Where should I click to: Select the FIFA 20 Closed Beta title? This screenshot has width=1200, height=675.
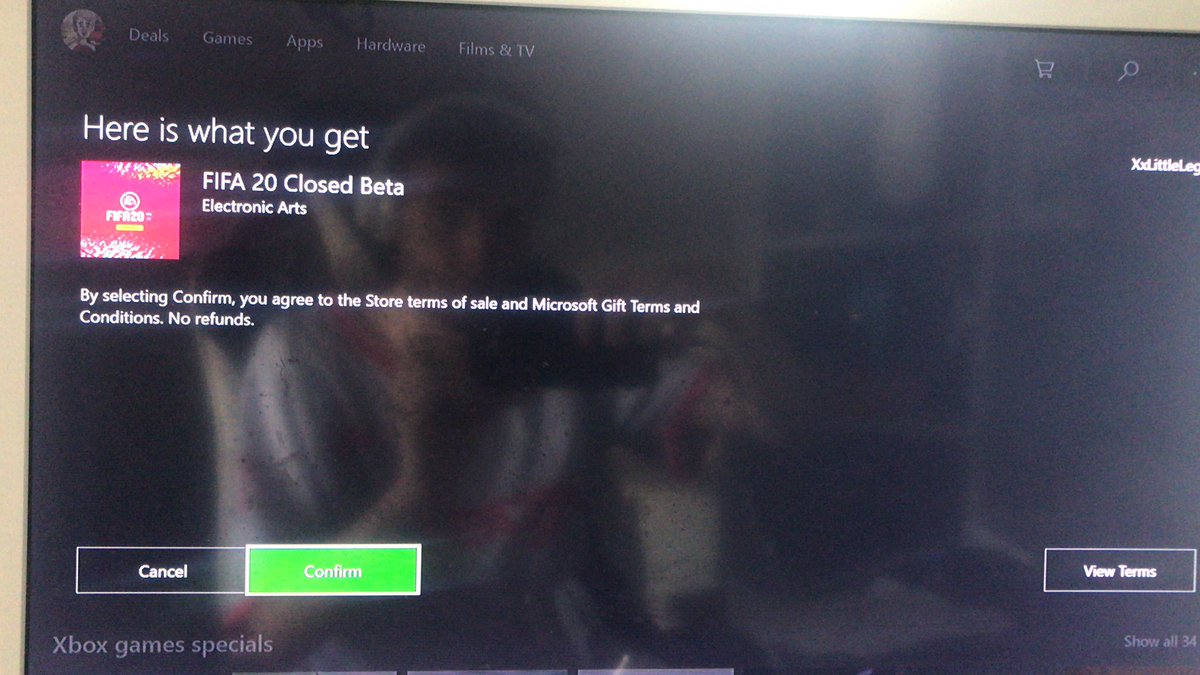coord(303,184)
